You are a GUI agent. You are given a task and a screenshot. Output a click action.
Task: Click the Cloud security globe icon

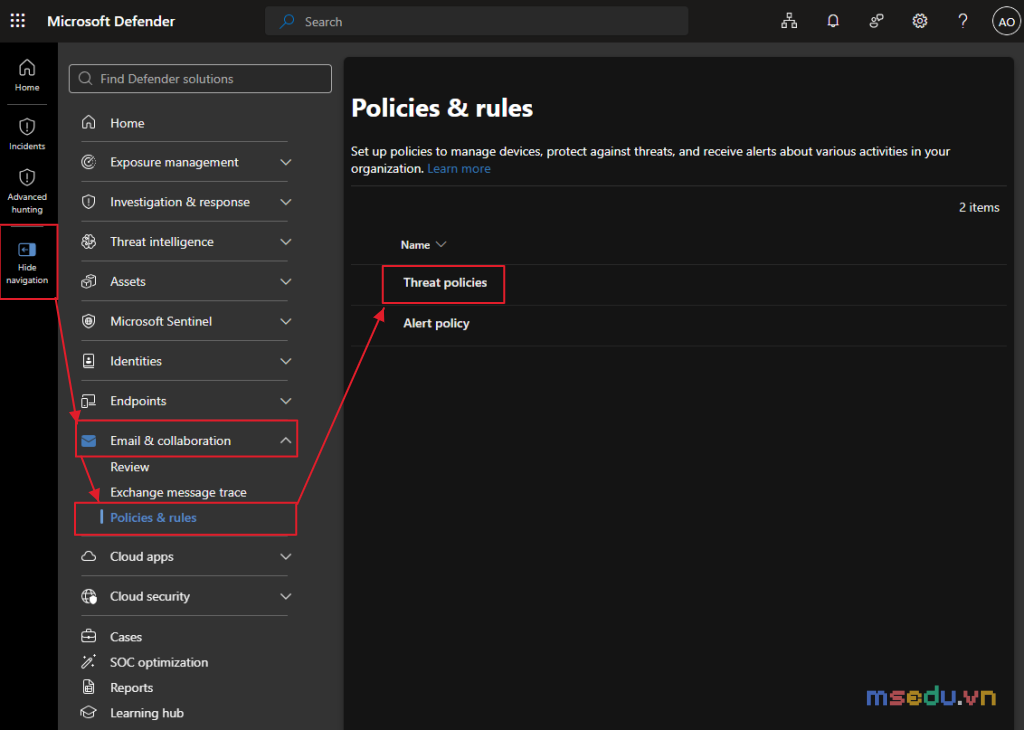click(89, 596)
